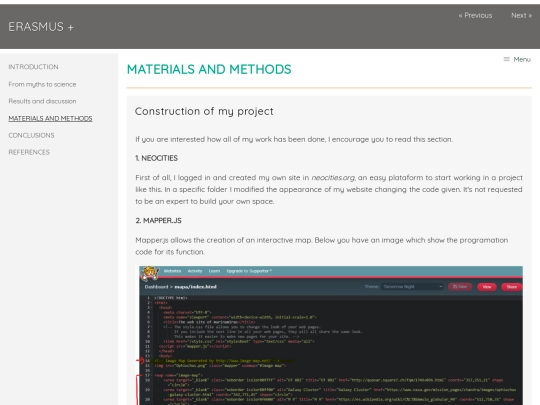Open the REFERENCES section
540x405 pixels.
[x=29, y=152]
